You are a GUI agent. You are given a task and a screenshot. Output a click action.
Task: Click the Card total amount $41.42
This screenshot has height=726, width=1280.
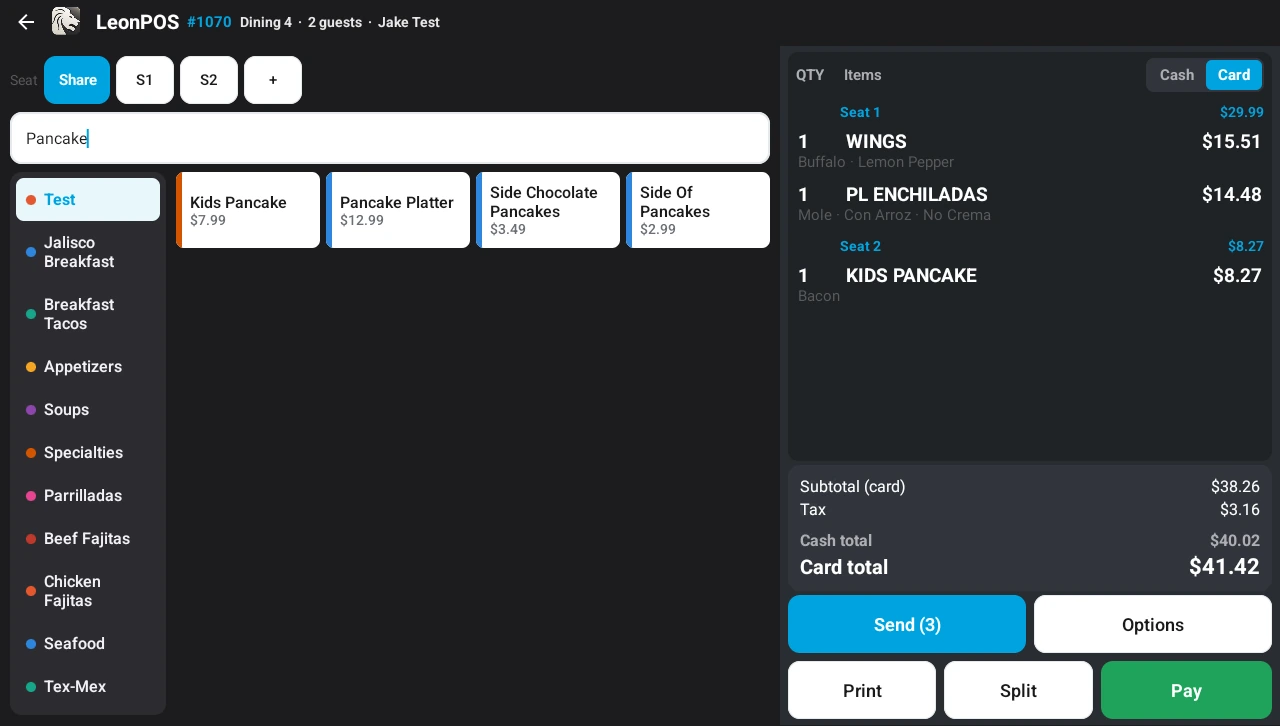tap(1224, 567)
